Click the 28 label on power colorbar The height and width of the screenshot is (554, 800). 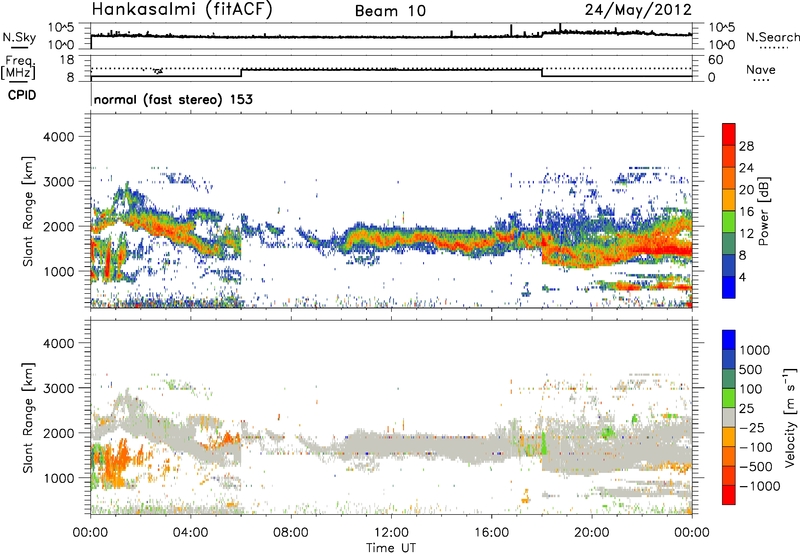tap(746, 146)
